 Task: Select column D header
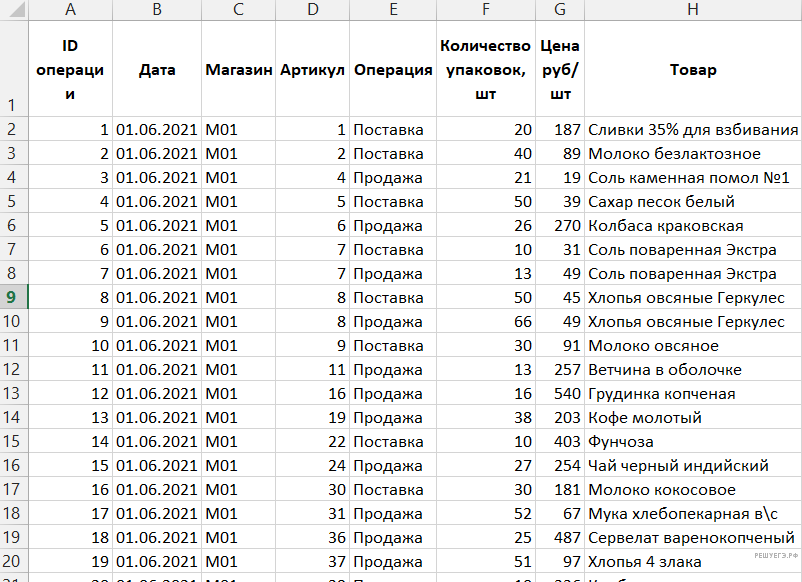coord(312,10)
